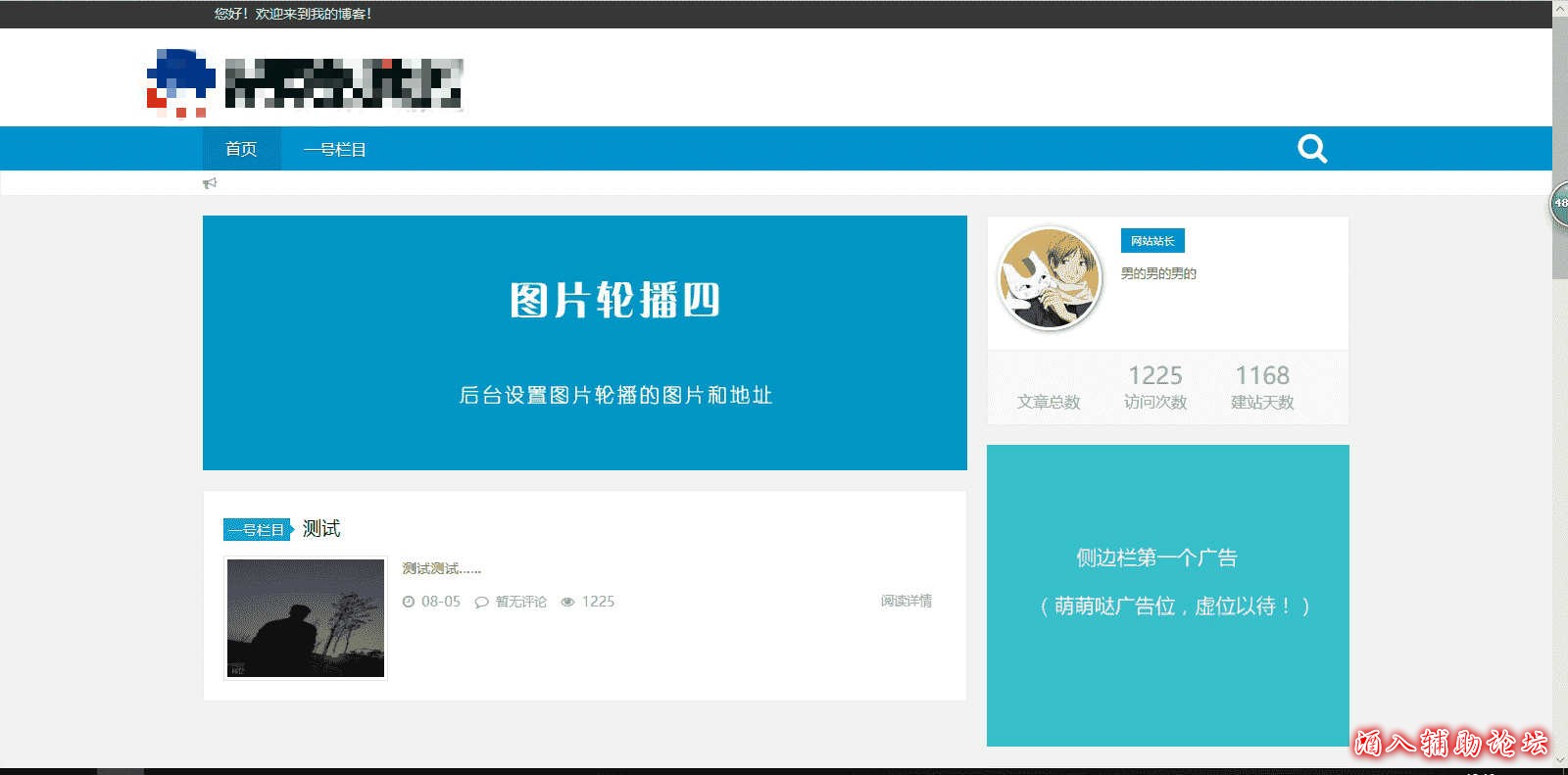Select the 一号栏目 category tag on post
Screen dimensions: 1568x775
[257, 530]
